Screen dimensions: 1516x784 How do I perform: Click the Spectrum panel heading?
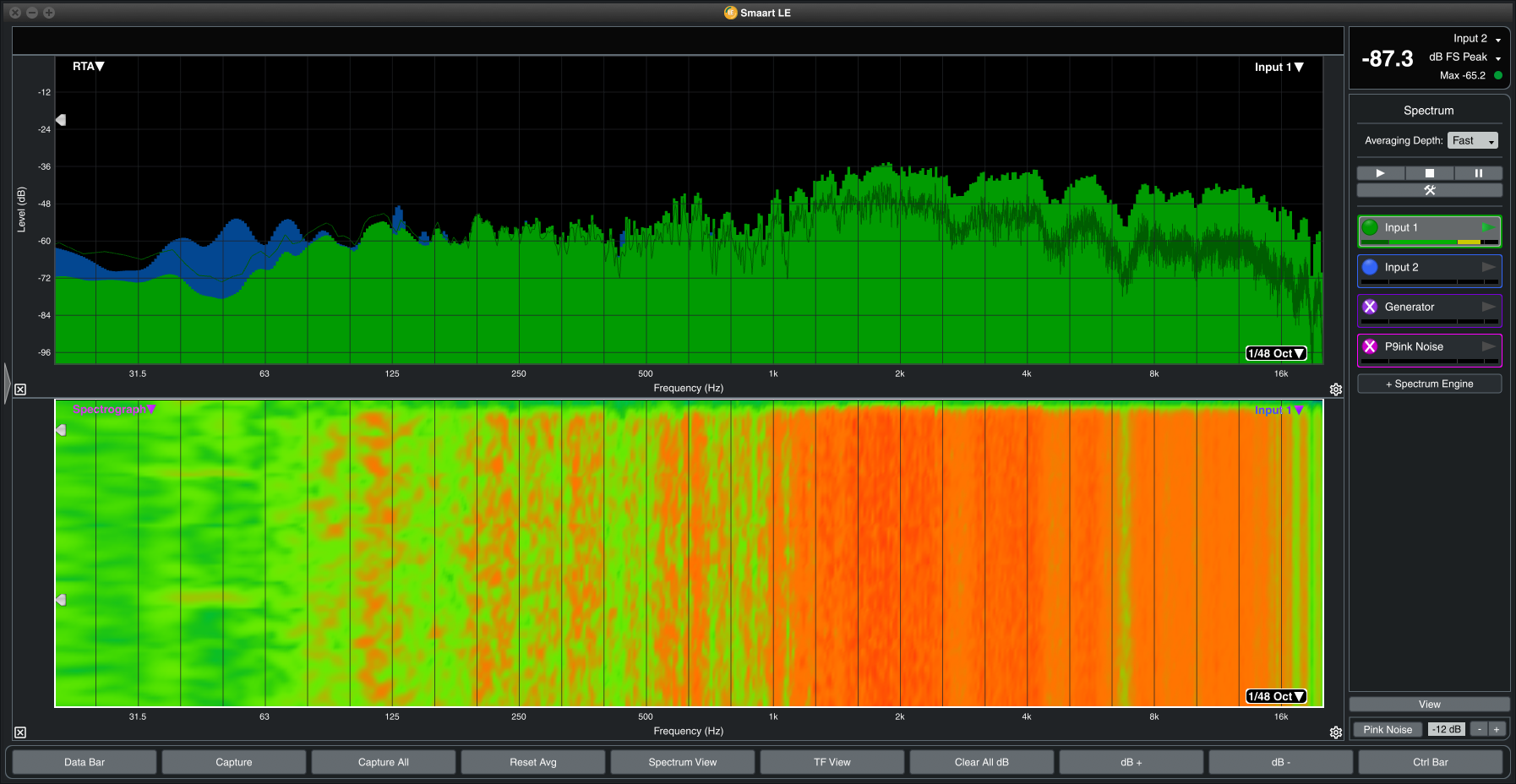1429,111
